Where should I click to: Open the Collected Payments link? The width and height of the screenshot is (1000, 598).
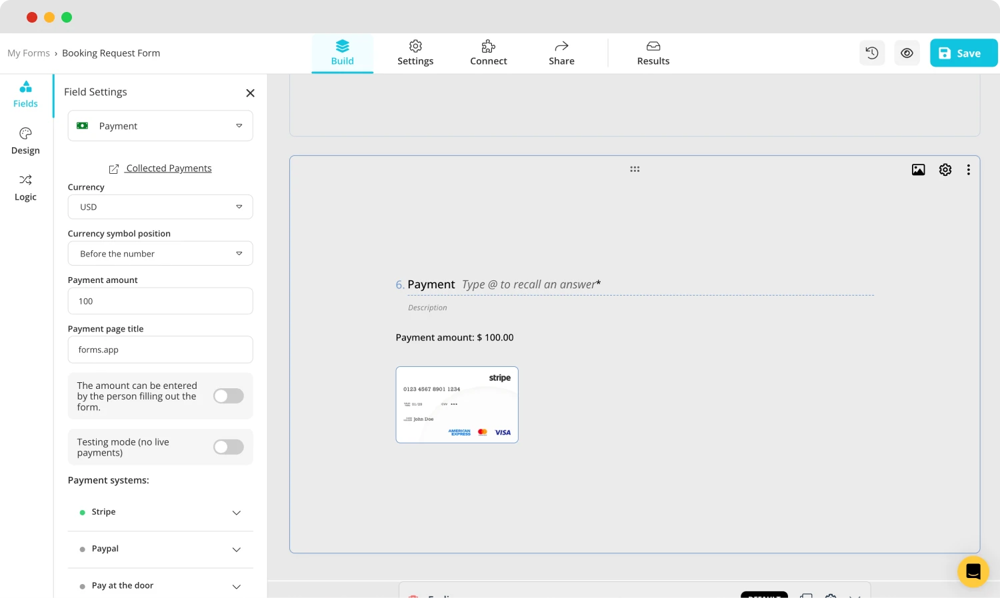168,168
